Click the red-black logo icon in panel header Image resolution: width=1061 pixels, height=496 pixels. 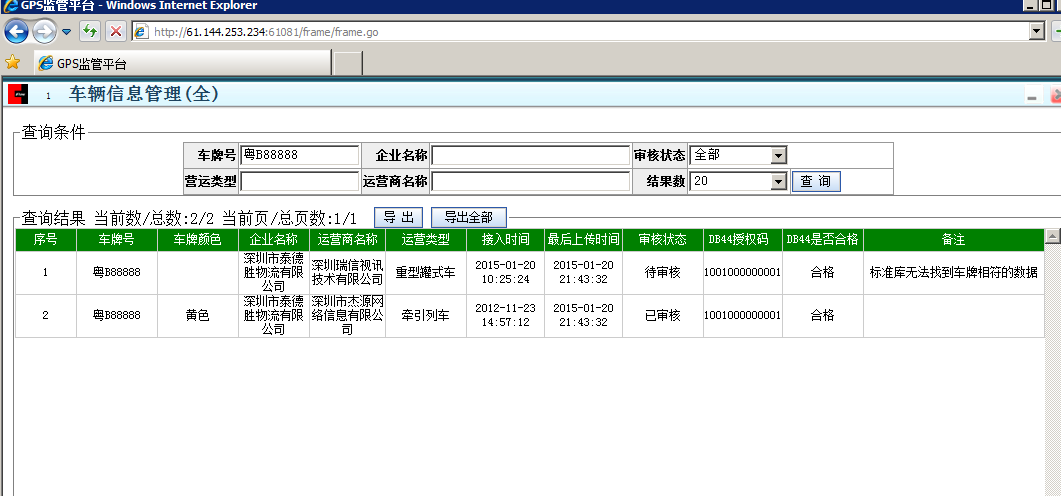pos(18,94)
